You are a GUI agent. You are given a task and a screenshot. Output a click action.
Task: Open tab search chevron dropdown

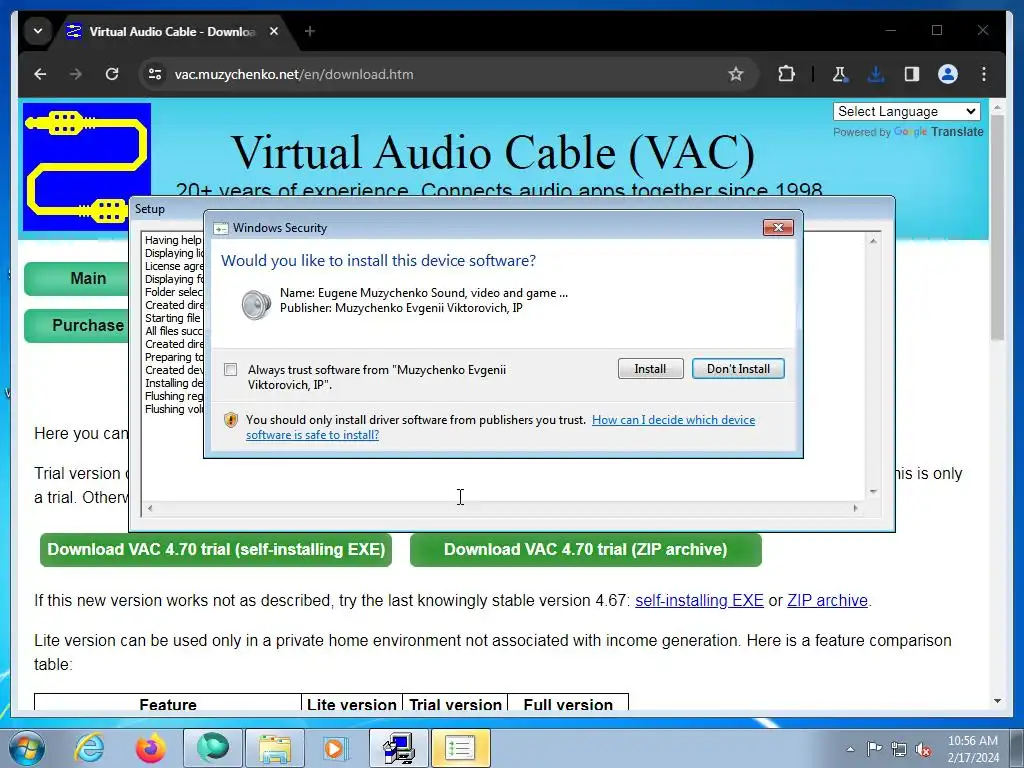click(38, 31)
